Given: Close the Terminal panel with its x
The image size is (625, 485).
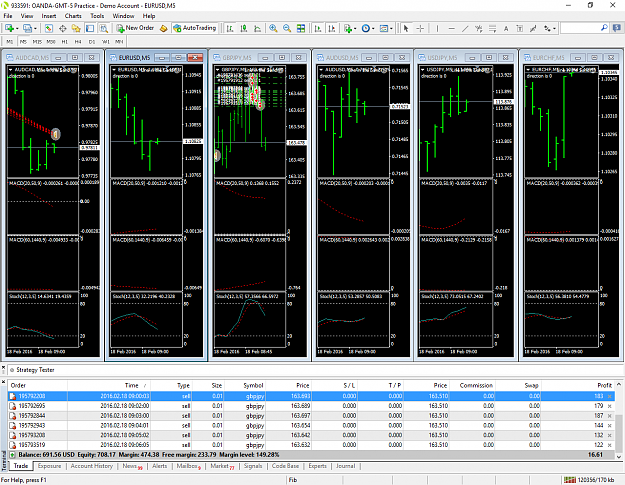Looking at the screenshot, I should click(3, 381).
